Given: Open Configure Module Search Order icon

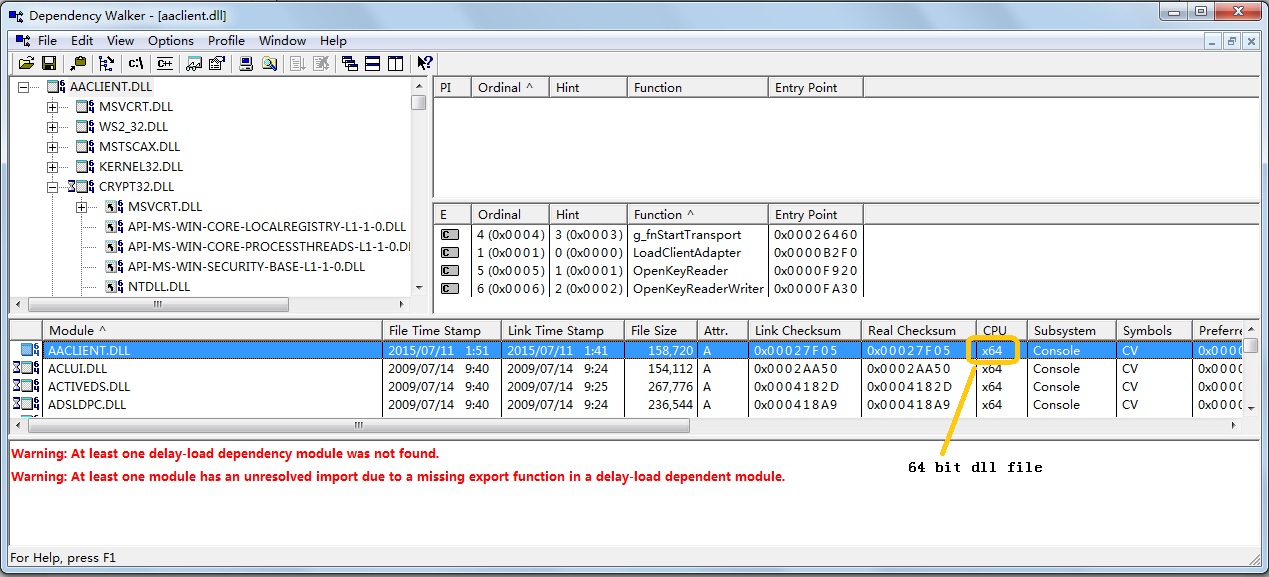Looking at the screenshot, I should (269, 63).
